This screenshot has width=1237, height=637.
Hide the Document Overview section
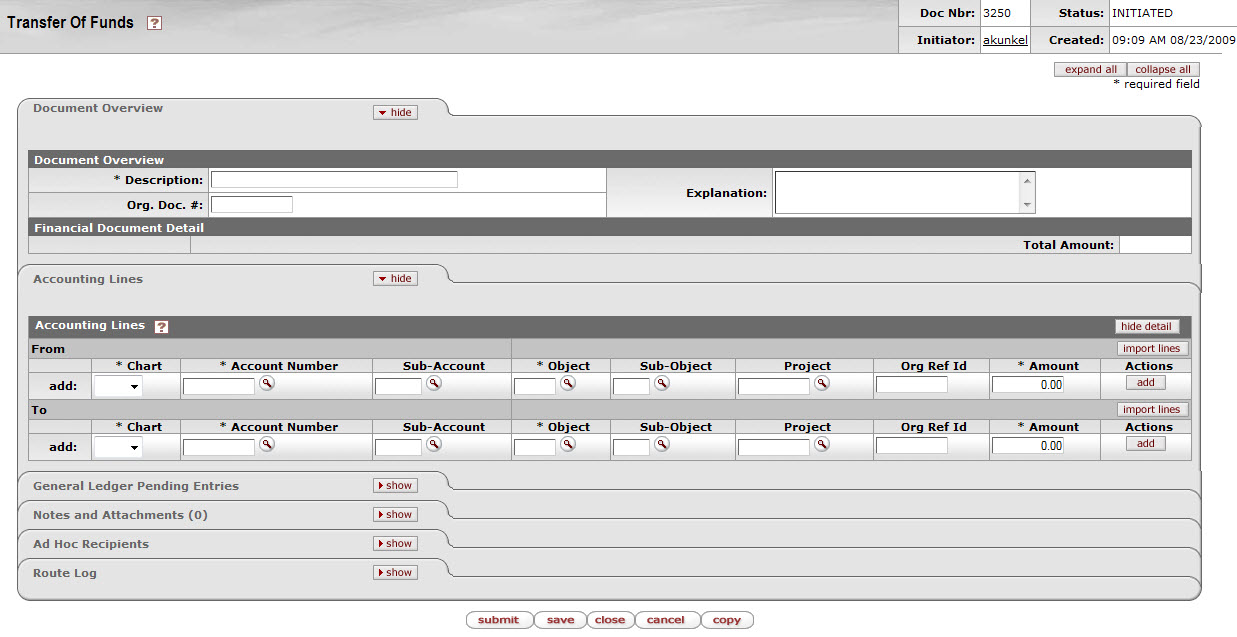[x=395, y=113]
